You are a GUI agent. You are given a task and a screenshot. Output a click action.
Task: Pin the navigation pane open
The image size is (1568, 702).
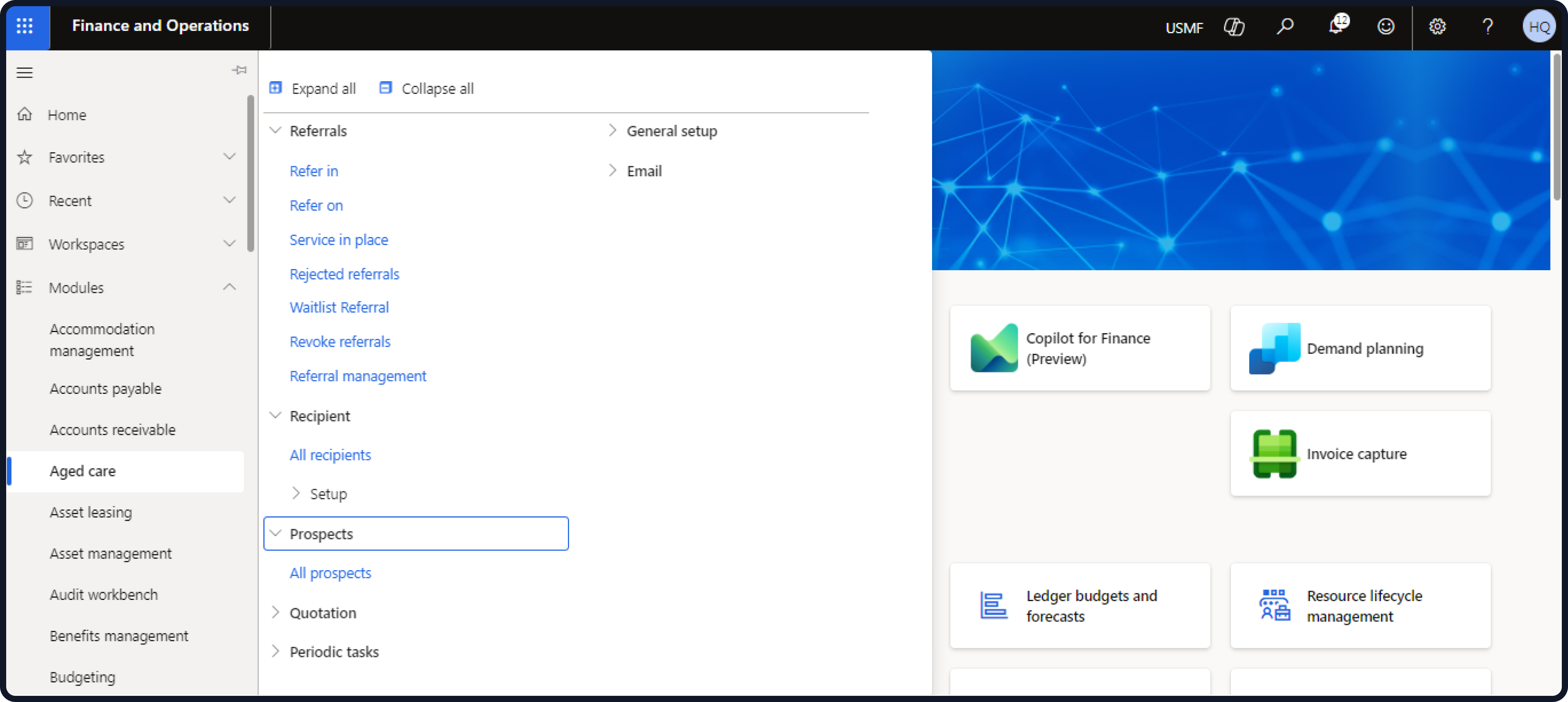click(x=239, y=70)
